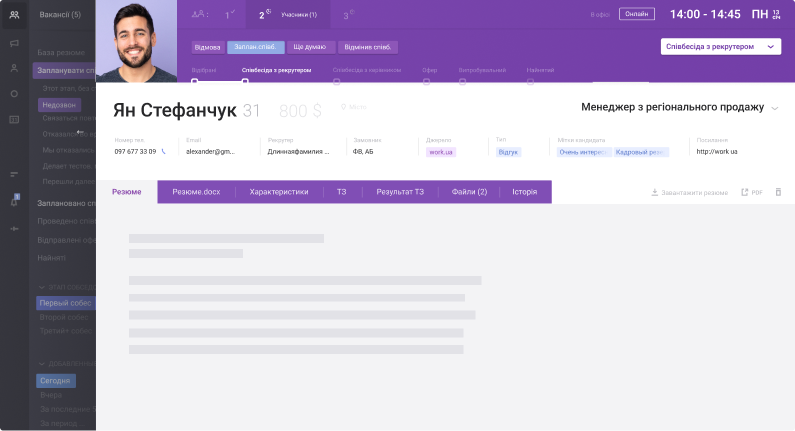
Task: Click the Відмінив співб. status button
Action: (368, 47)
